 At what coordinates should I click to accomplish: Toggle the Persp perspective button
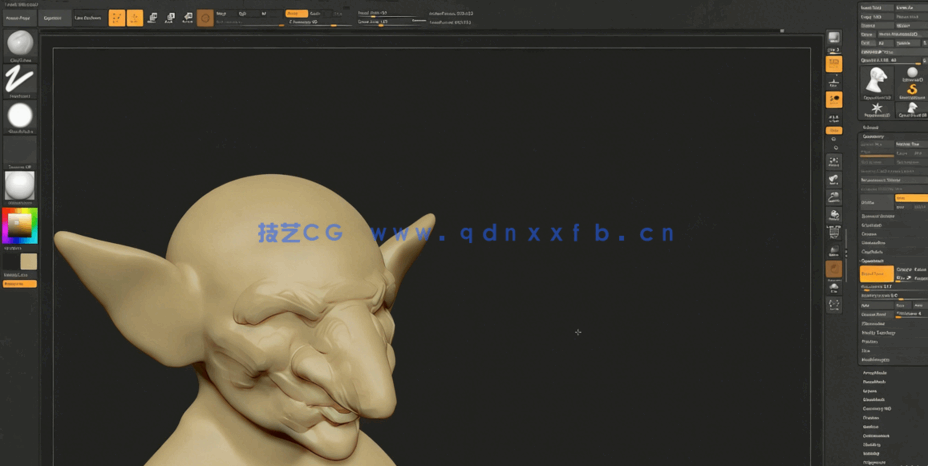click(x=834, y=64)
